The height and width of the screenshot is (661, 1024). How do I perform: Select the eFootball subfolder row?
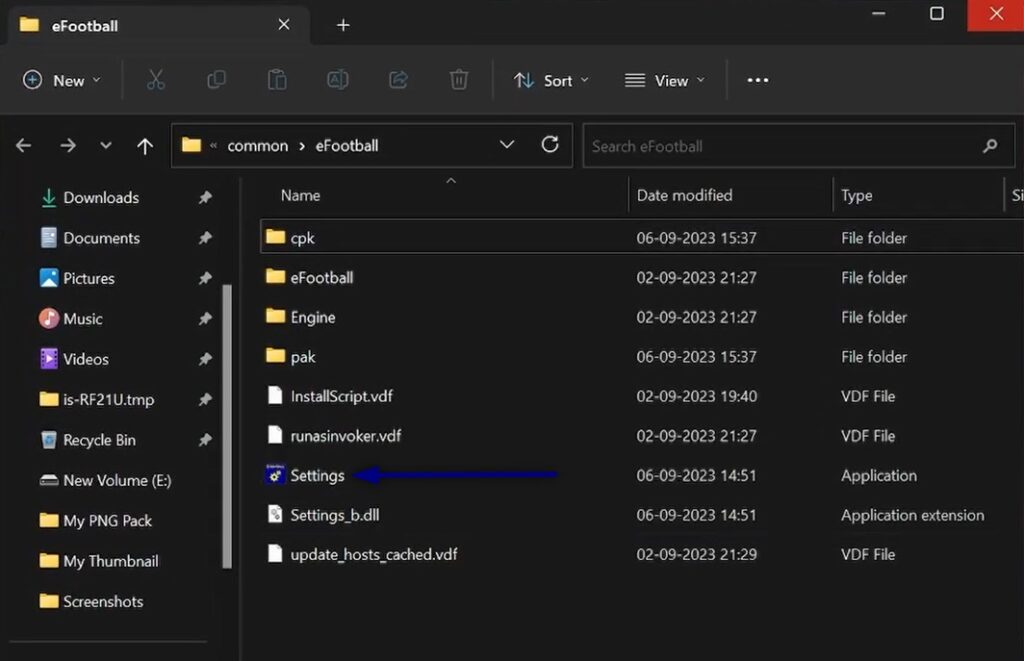[x=642, y=277]
